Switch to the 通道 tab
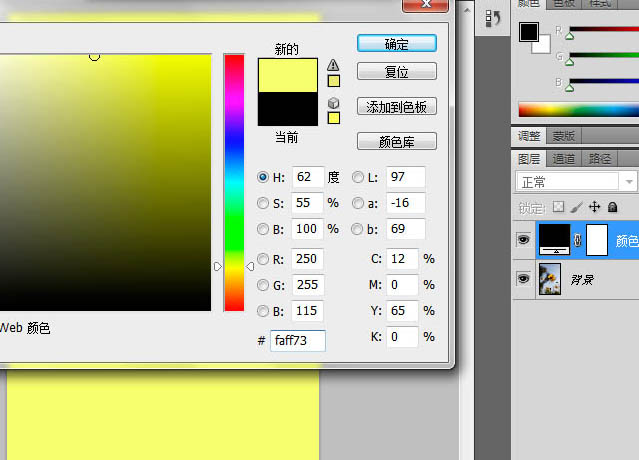This screenshot has height=460, width=639. tap(564, 158)
